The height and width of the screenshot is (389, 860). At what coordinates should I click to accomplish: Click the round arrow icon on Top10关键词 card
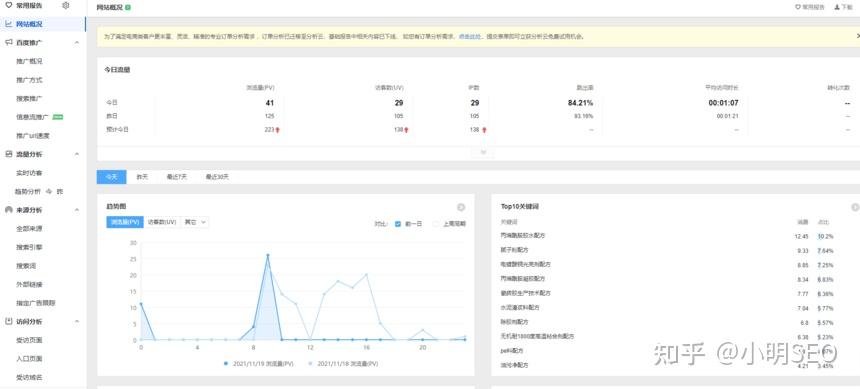click(x=855, y=207)
